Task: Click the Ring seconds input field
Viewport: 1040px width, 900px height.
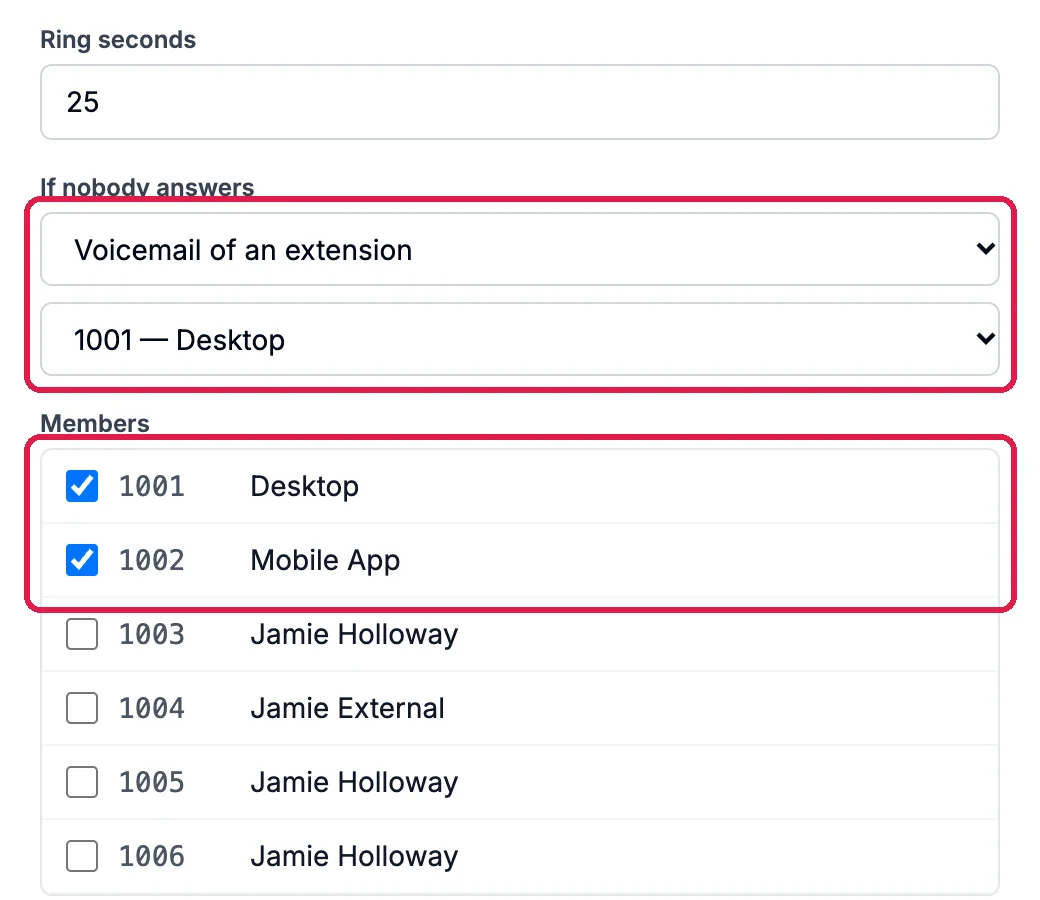Action: [519, 102]
